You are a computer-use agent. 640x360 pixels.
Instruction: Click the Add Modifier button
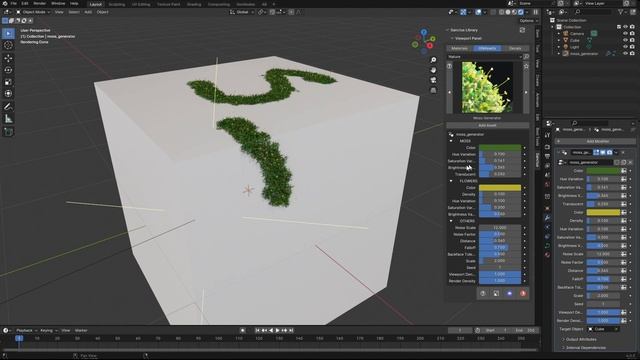pos(597,141)
